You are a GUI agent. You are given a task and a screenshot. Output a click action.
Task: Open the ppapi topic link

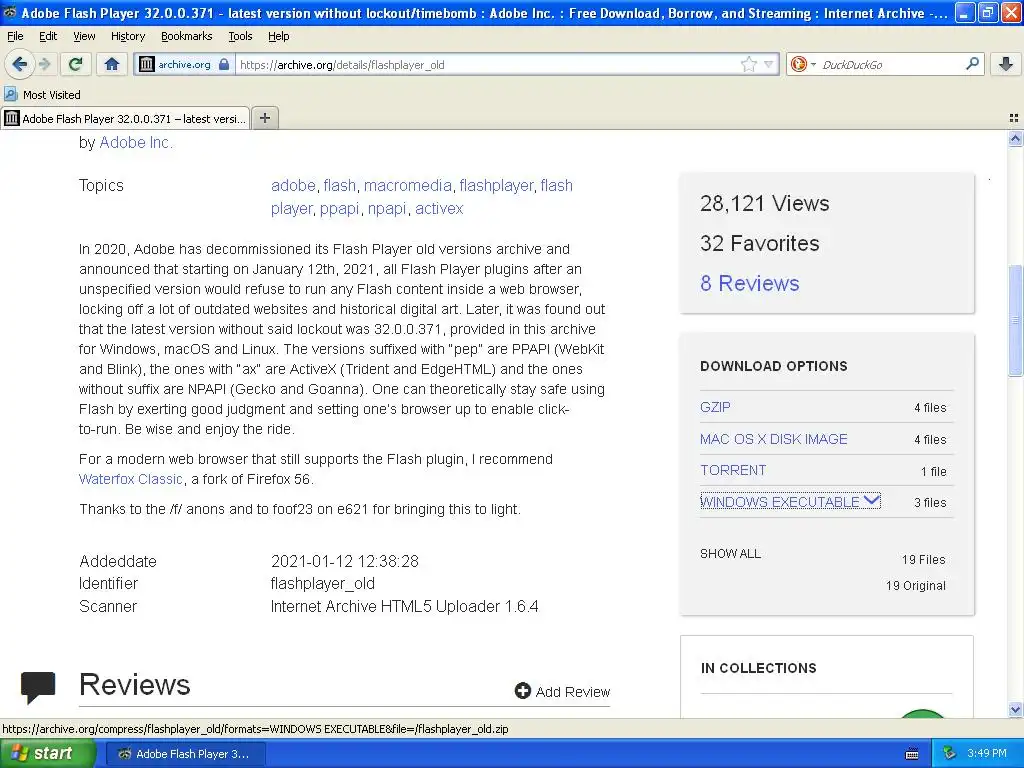click(x=340, y=208)
